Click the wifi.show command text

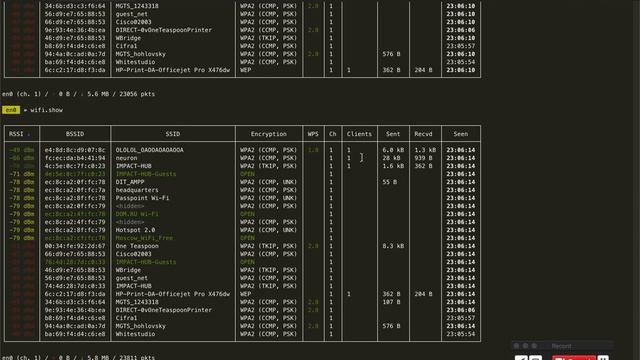coord(47,110)
